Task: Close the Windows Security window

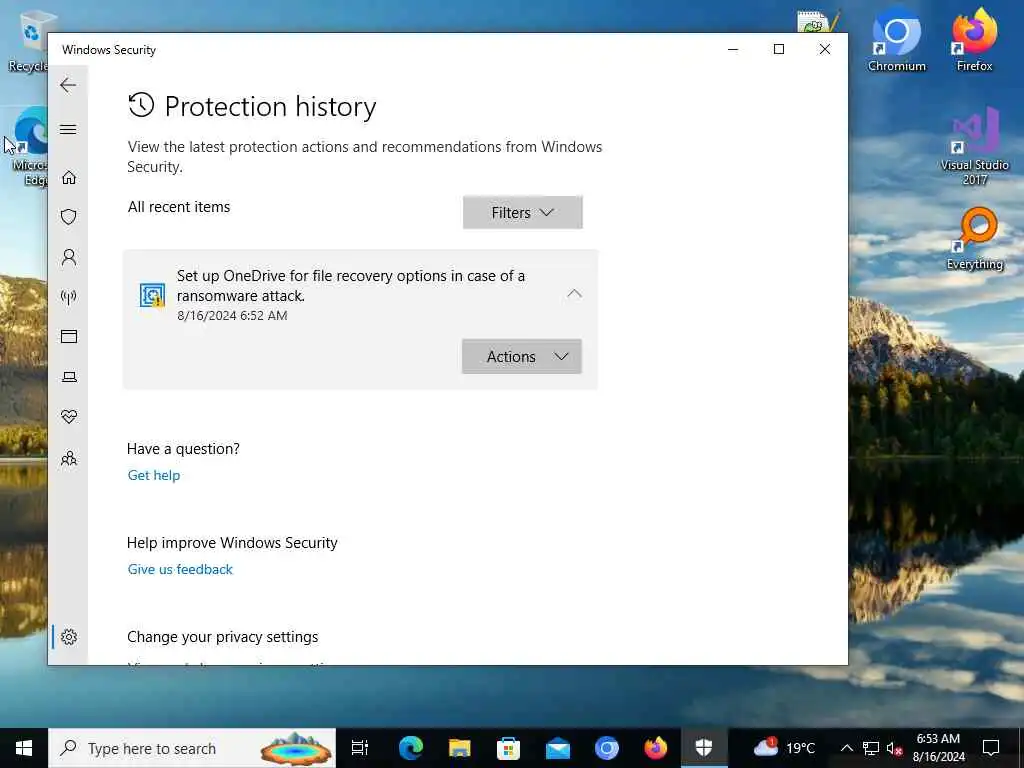Action: pos(825,49)
